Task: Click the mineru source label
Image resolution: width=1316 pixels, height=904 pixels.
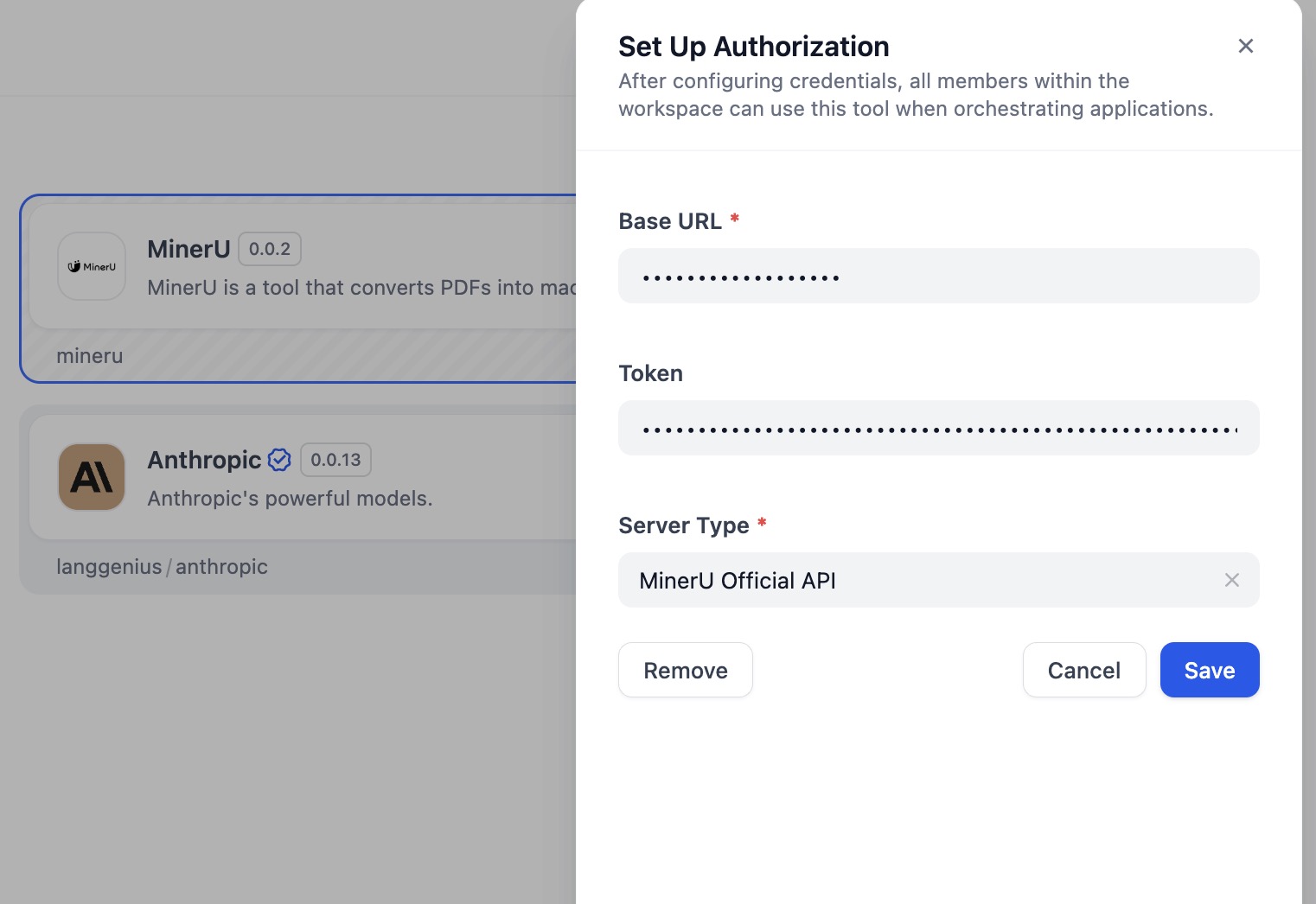Action: point(90,356)
